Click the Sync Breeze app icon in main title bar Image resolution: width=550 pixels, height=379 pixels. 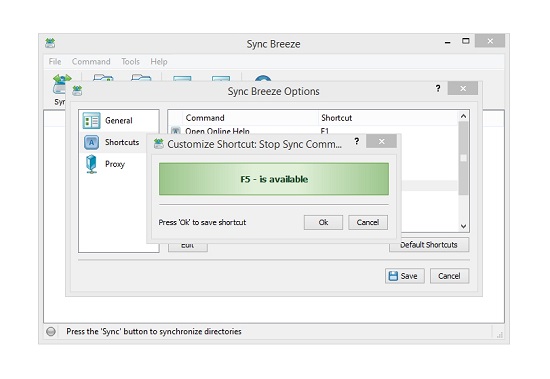coord(50,43)
